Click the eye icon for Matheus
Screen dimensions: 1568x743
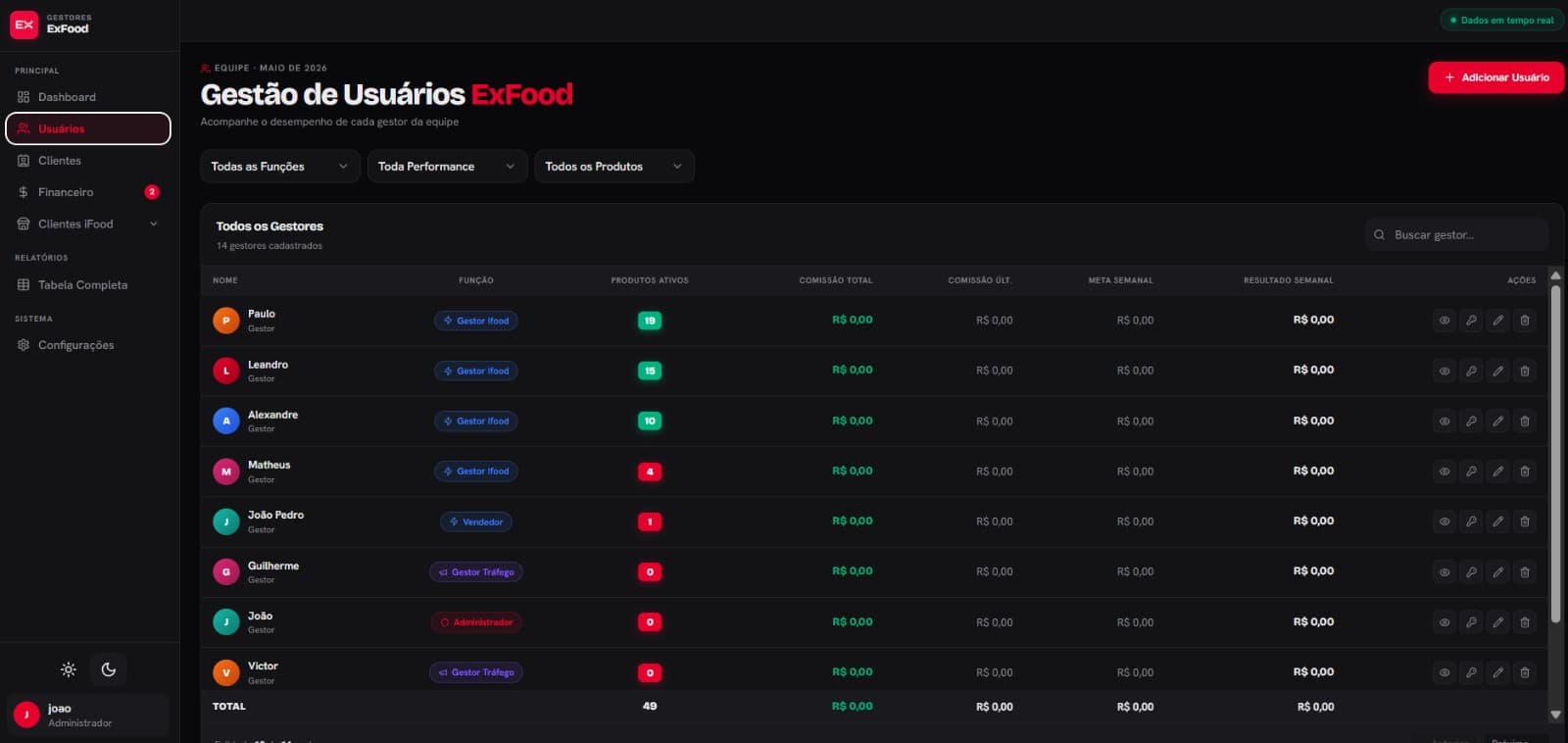point(1445,471)
